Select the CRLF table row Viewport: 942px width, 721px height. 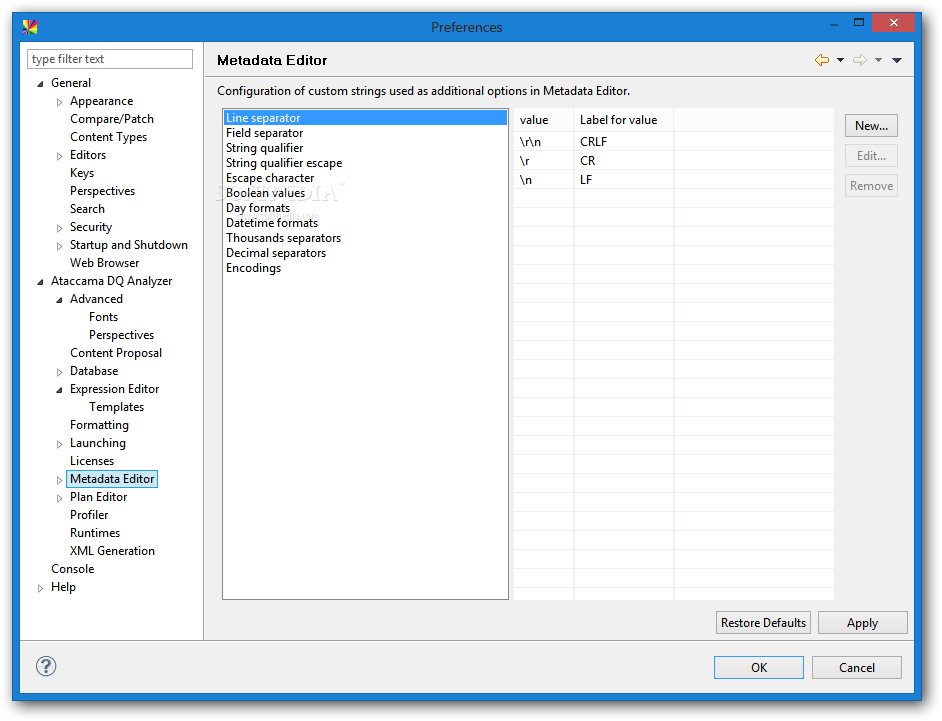673,142
